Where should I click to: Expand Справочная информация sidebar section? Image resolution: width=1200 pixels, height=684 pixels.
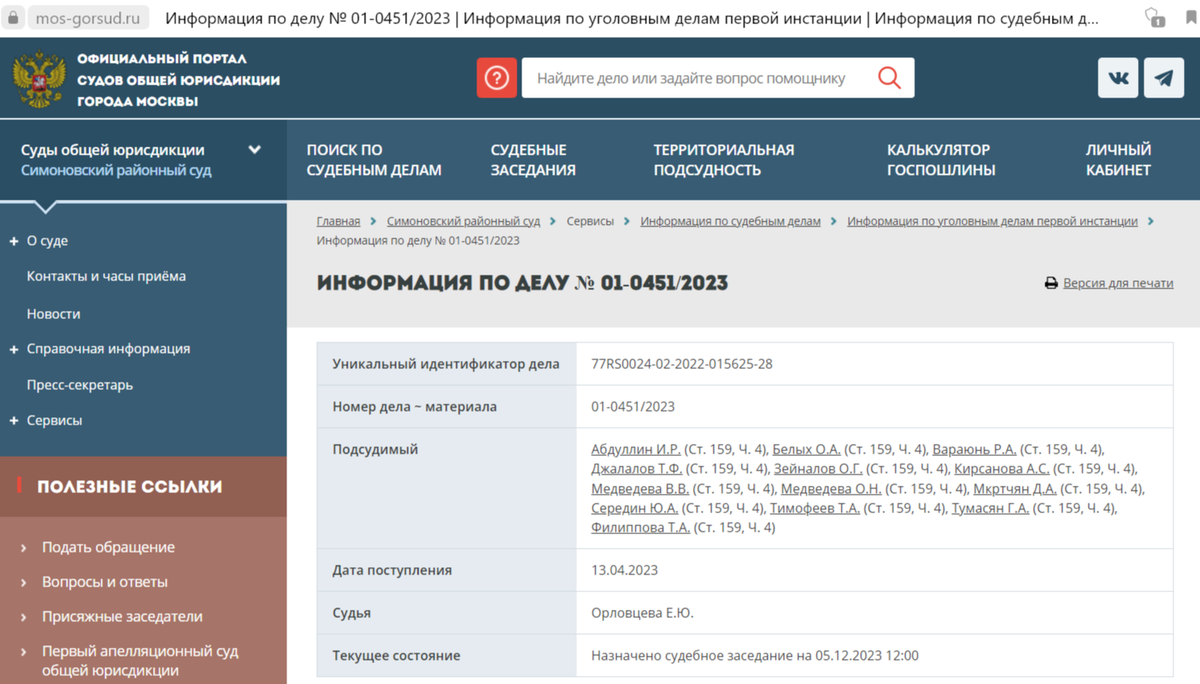[14, 349]
